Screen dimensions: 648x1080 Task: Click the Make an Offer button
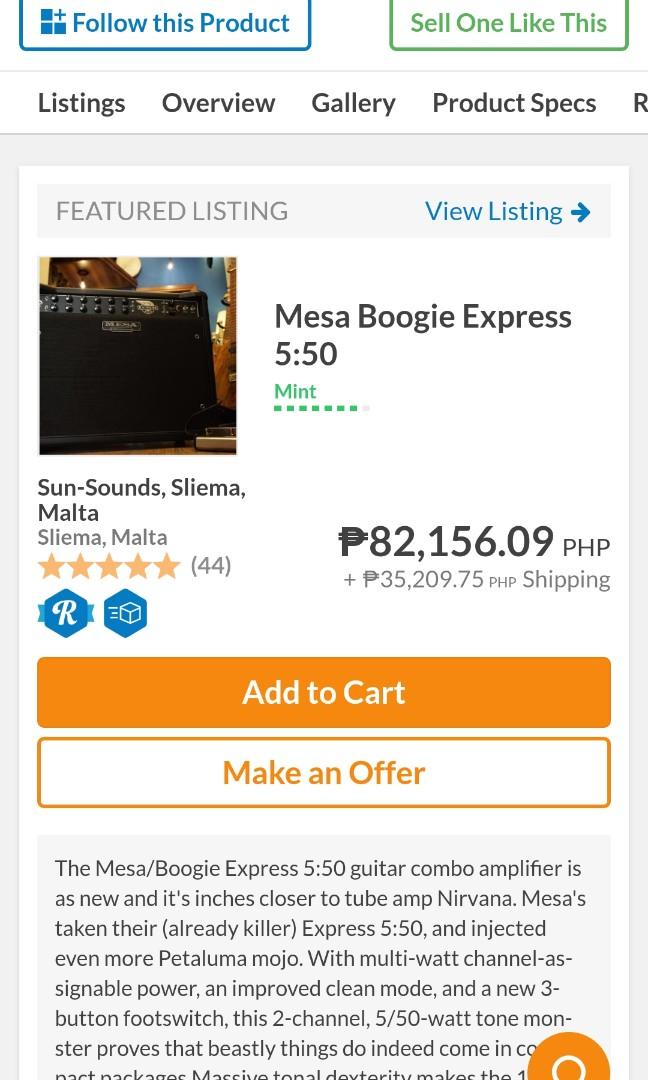point(323,772)
